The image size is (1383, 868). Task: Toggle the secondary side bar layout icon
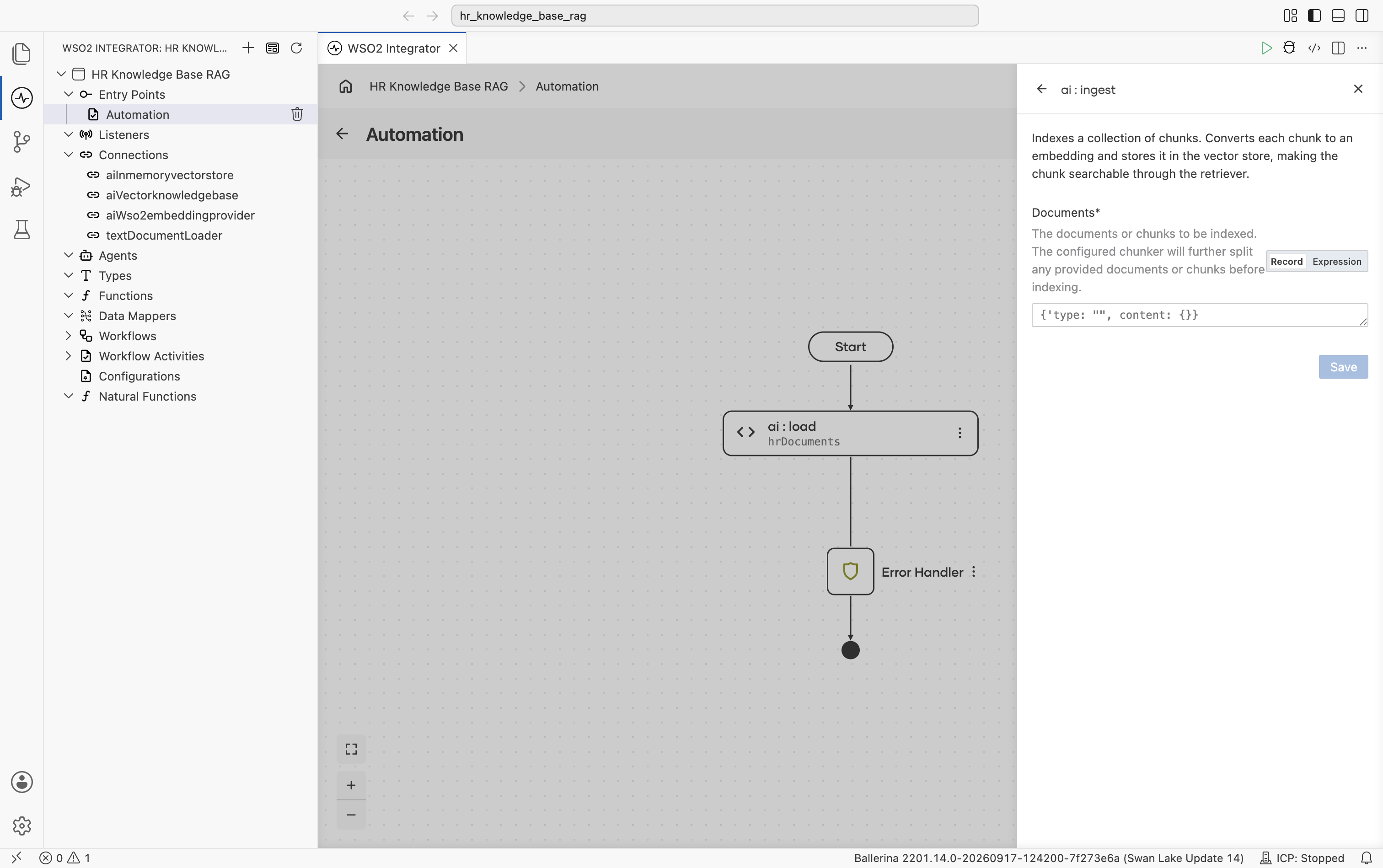coord(1362,16)
